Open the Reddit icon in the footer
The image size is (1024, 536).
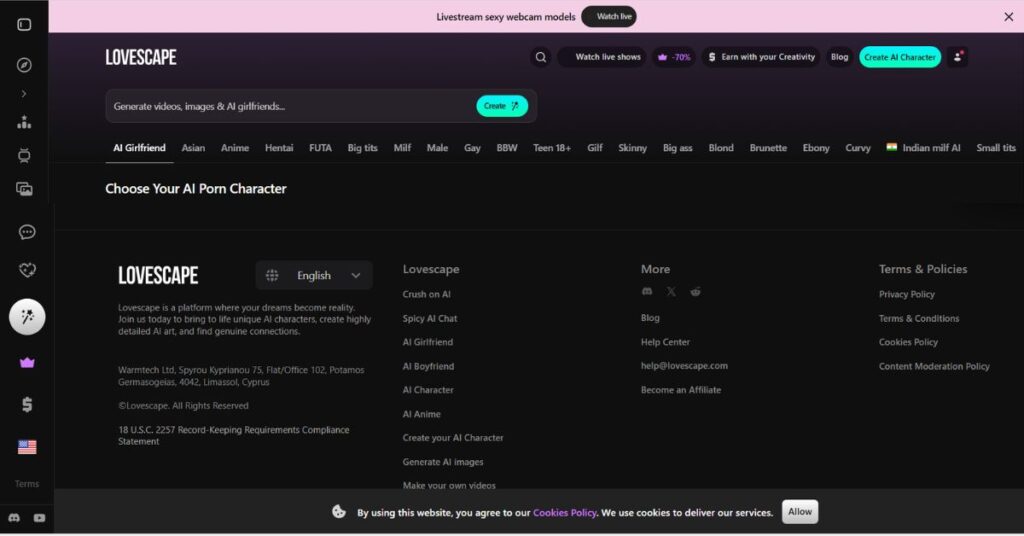(x=696, y=291)
